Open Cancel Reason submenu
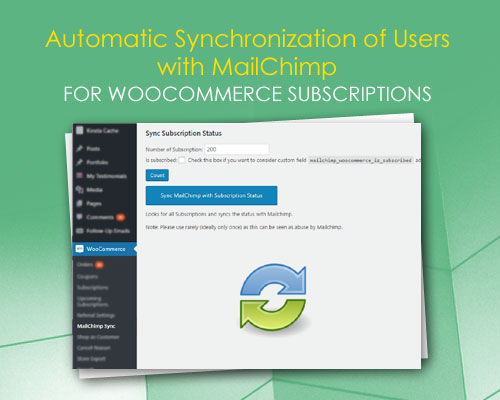Image resolution: width=500 pixels, height=400 pixels. tap(94, 348)
